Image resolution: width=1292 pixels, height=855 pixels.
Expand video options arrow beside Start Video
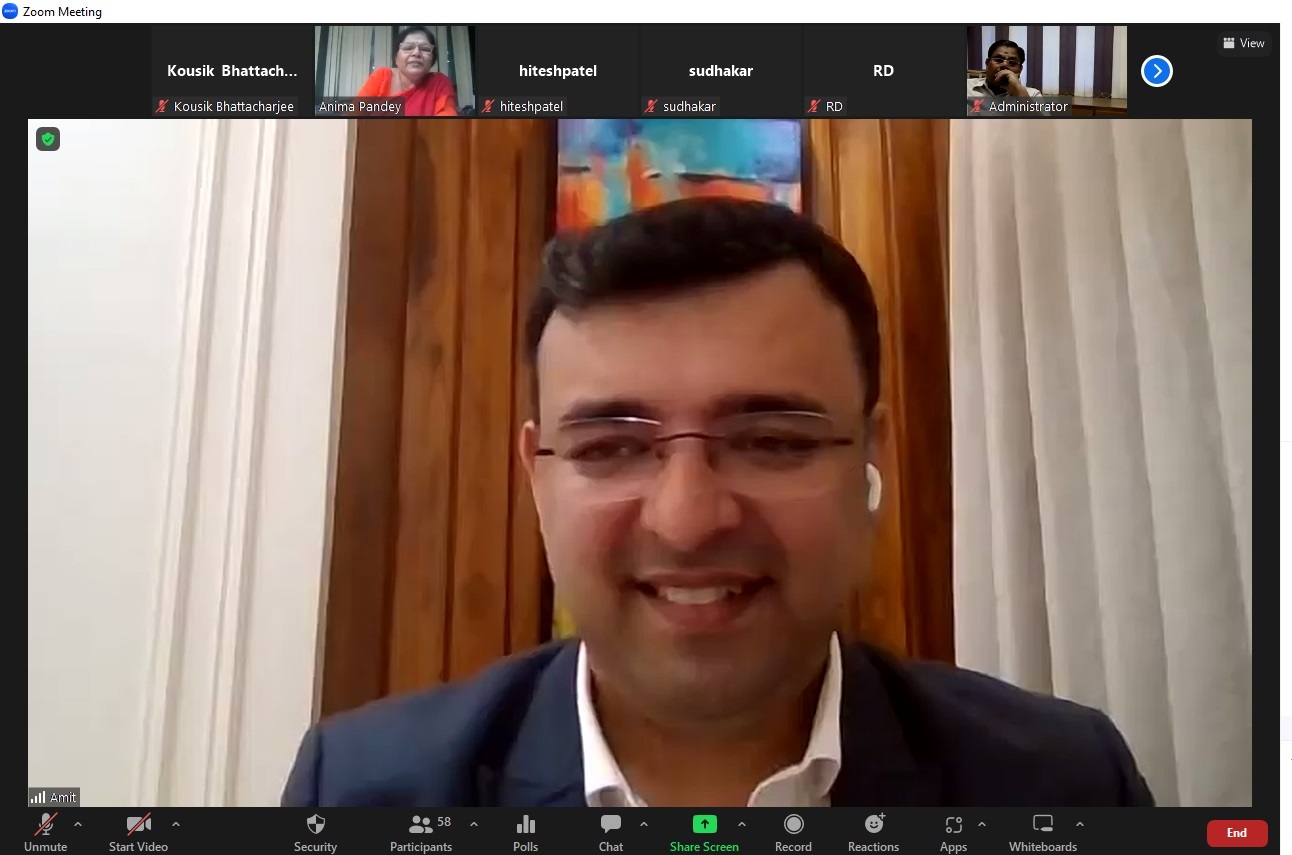click(176, 824)
